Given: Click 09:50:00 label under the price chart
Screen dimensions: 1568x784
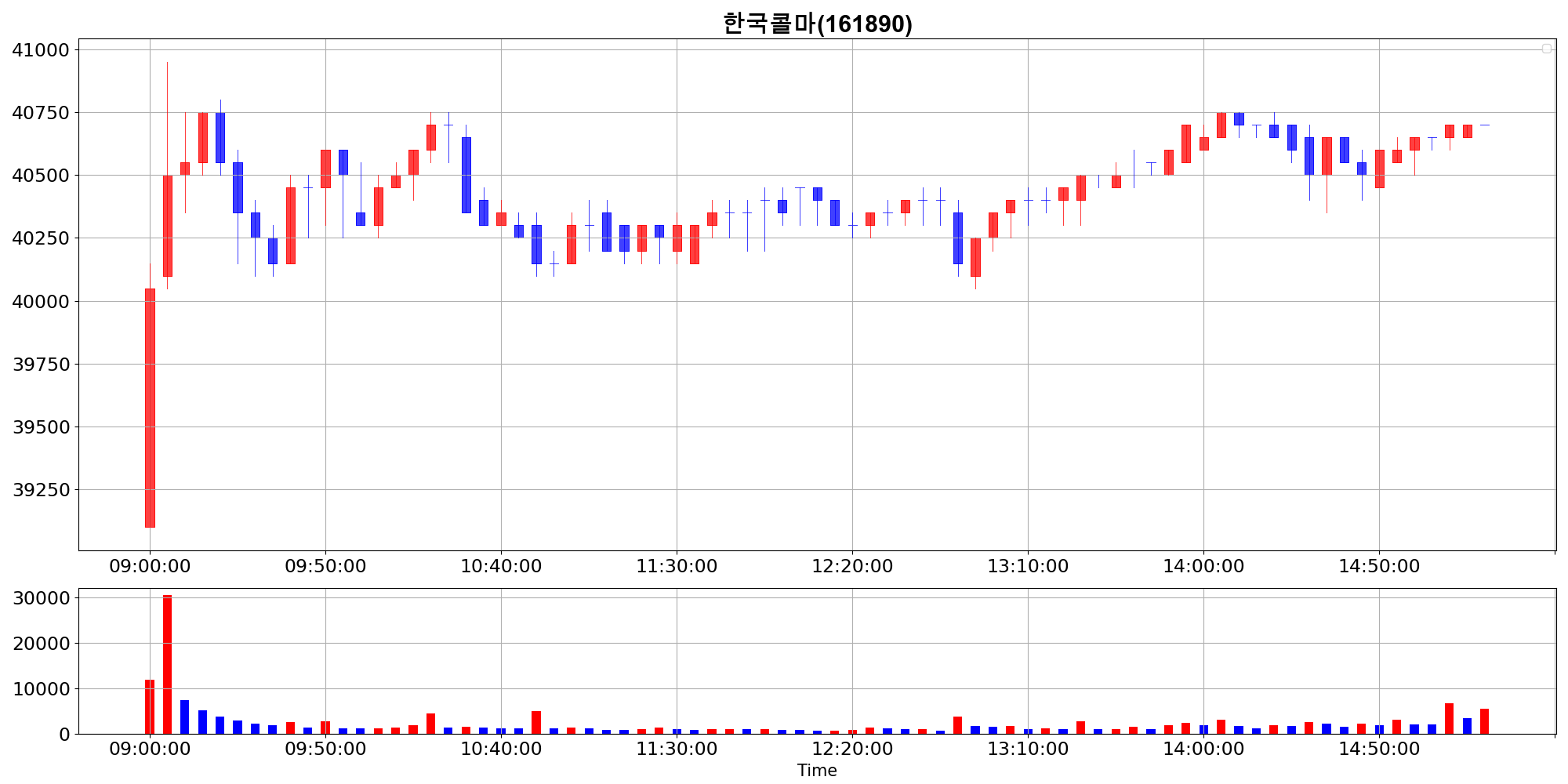Looking at the screenshot, I should click(325, 566).
